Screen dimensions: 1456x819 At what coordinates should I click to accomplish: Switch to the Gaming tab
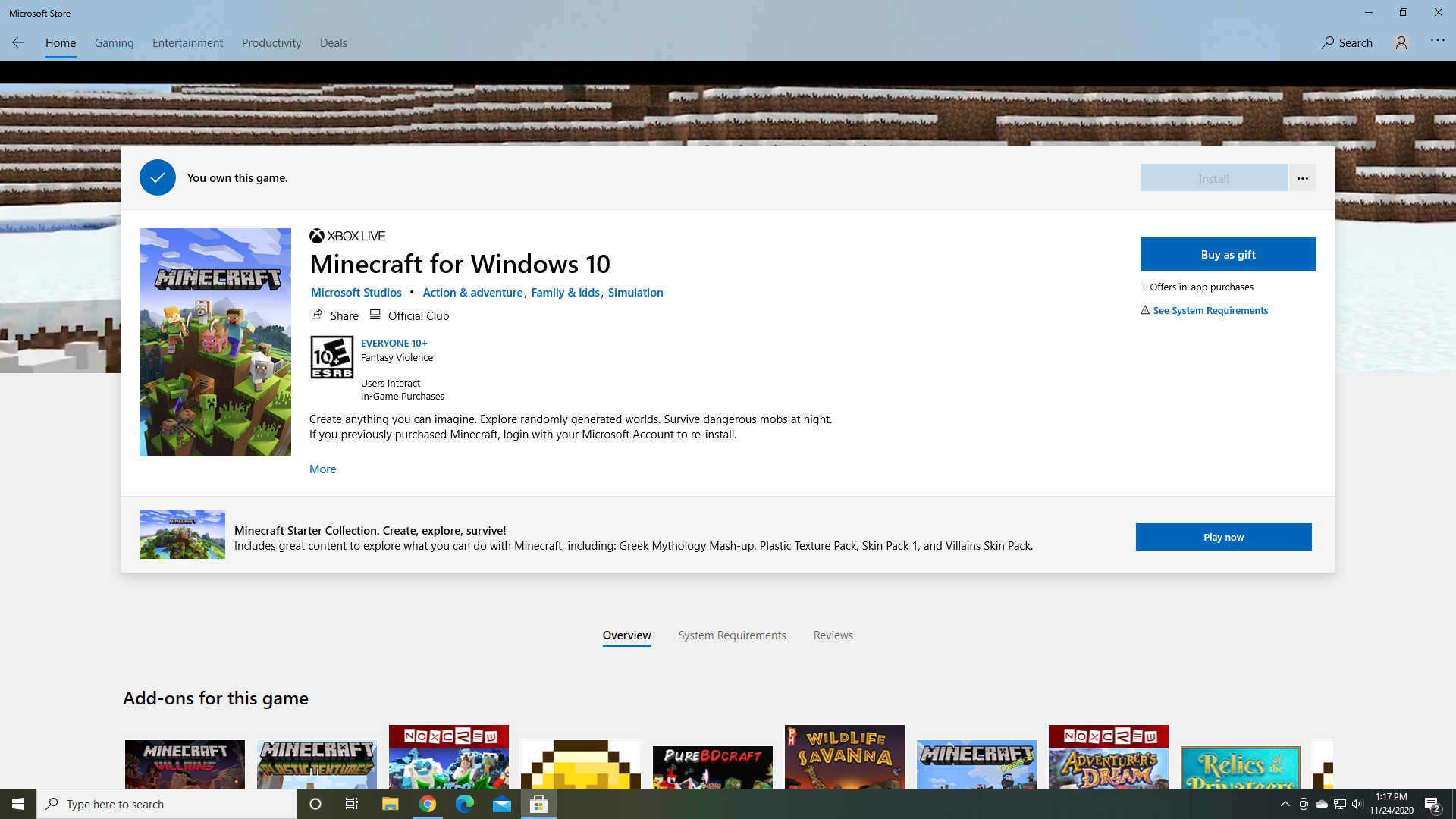114,43
